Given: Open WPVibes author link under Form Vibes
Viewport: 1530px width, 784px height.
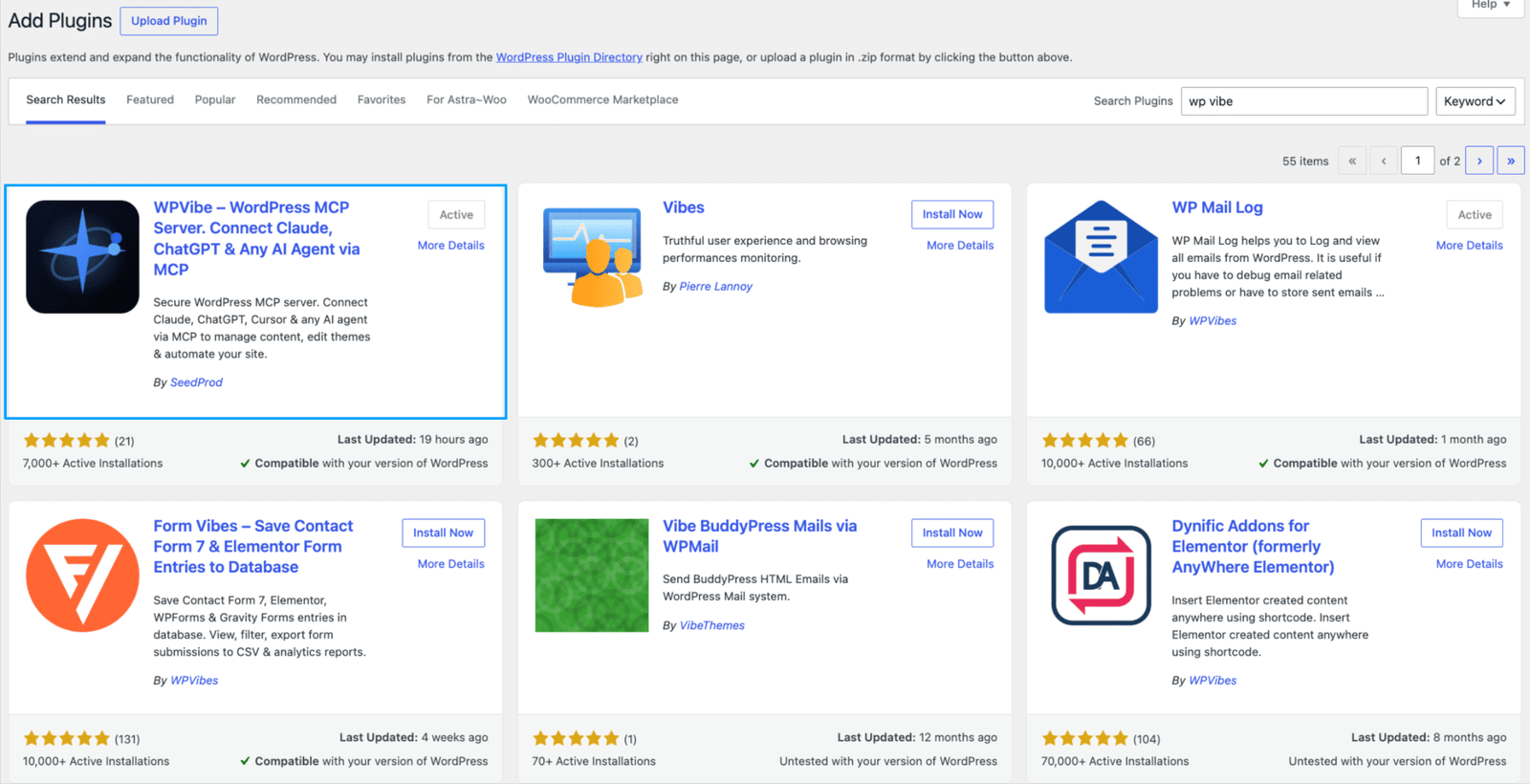Looking at the screenshot, I should pos(194,681).
